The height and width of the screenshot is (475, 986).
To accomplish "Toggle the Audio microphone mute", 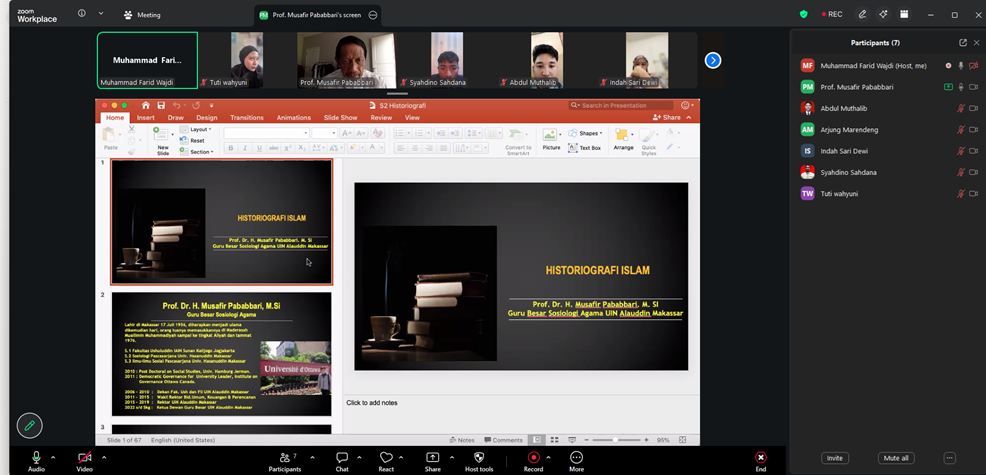I will coord(36,457).
